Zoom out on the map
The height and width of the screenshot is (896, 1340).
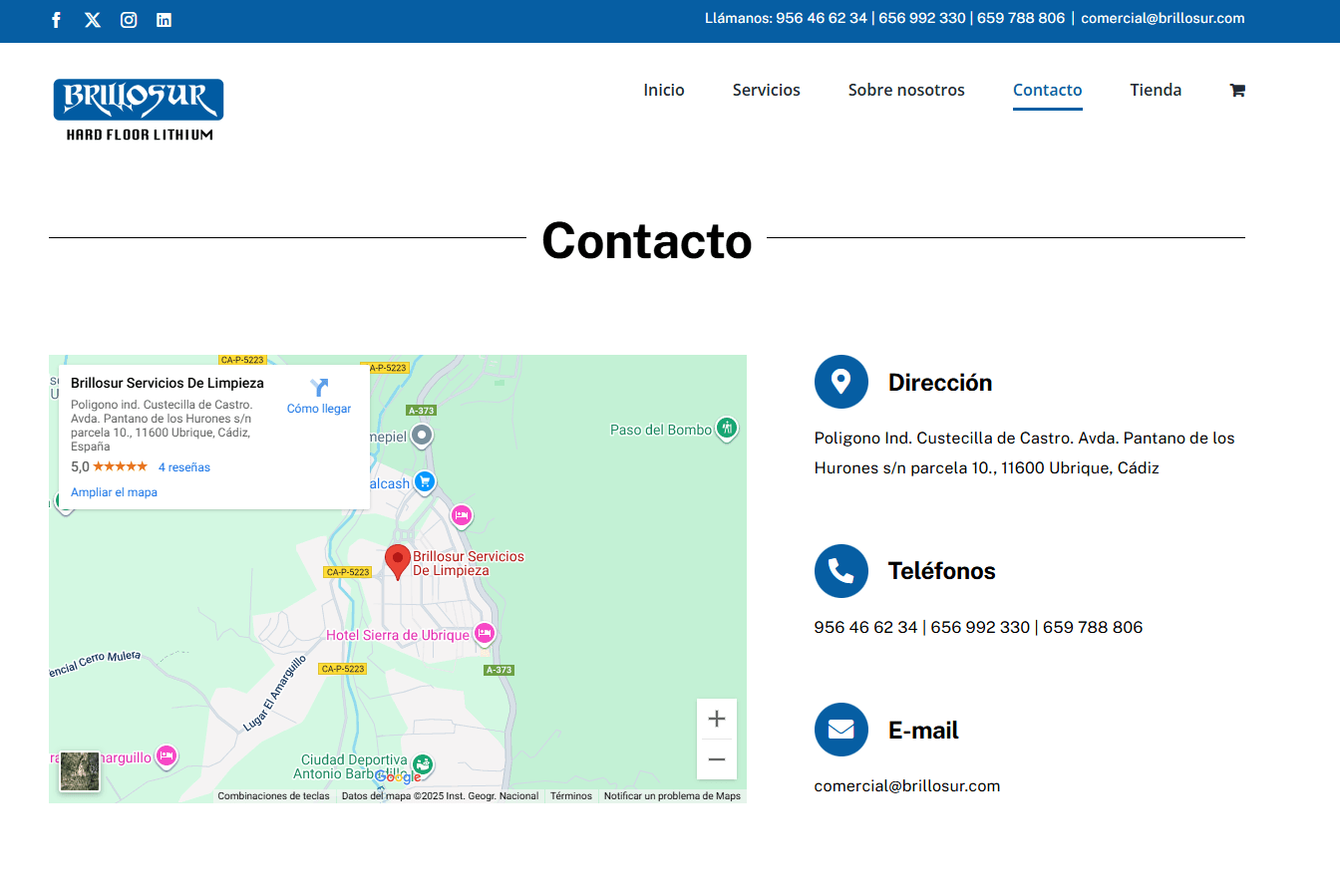pyautogui.click(x=716, y=760)
